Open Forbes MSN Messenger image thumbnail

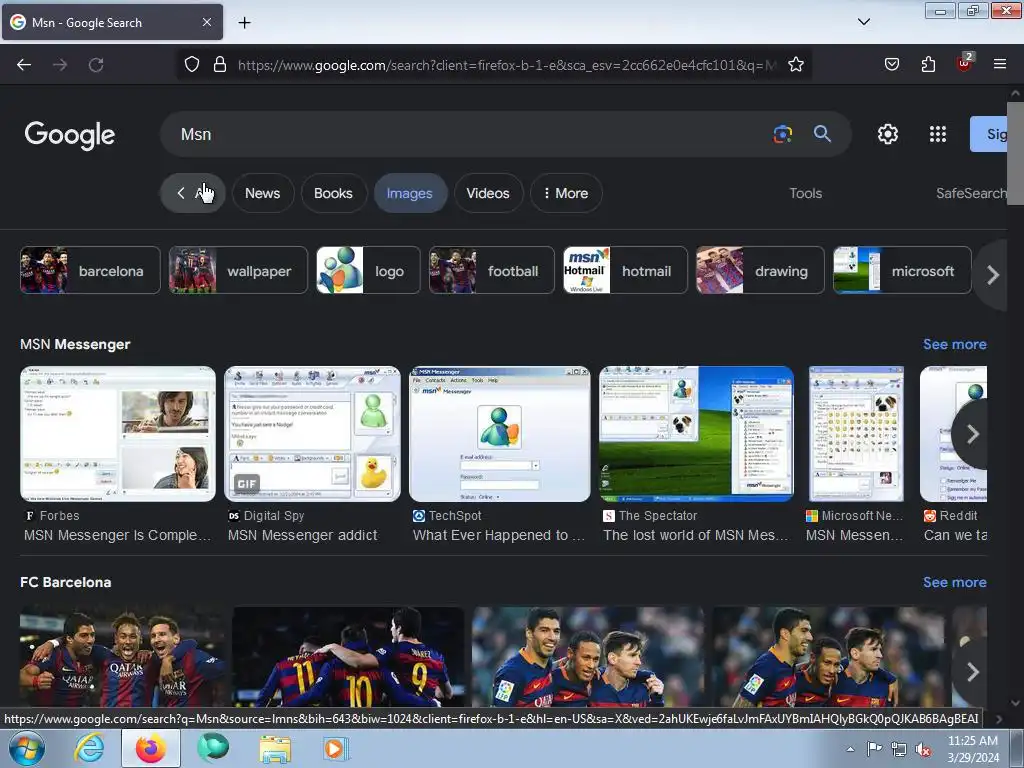click(118, 434)
